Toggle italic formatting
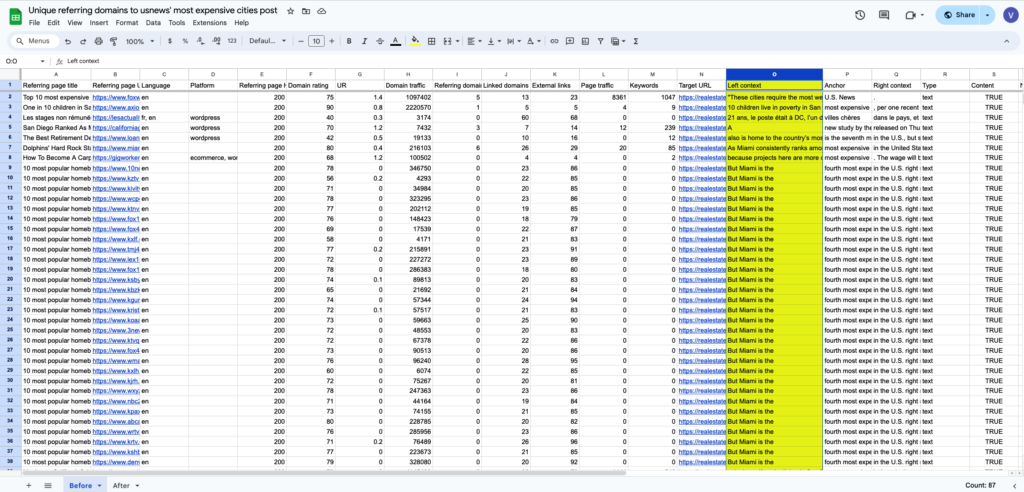The height and width of the screenshot is (492, 1024). point(362,41)
